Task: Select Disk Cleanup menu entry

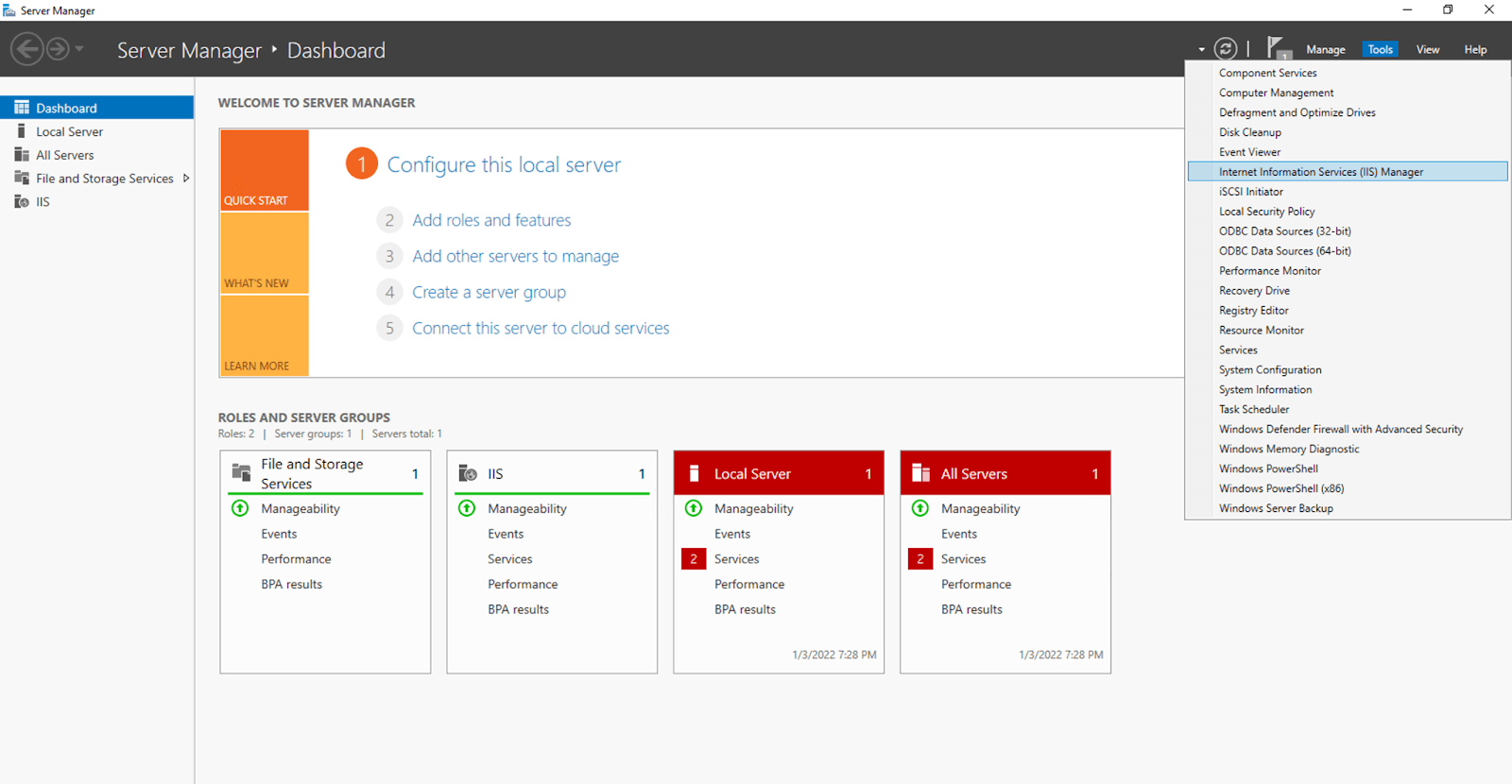Action: 1348,132
